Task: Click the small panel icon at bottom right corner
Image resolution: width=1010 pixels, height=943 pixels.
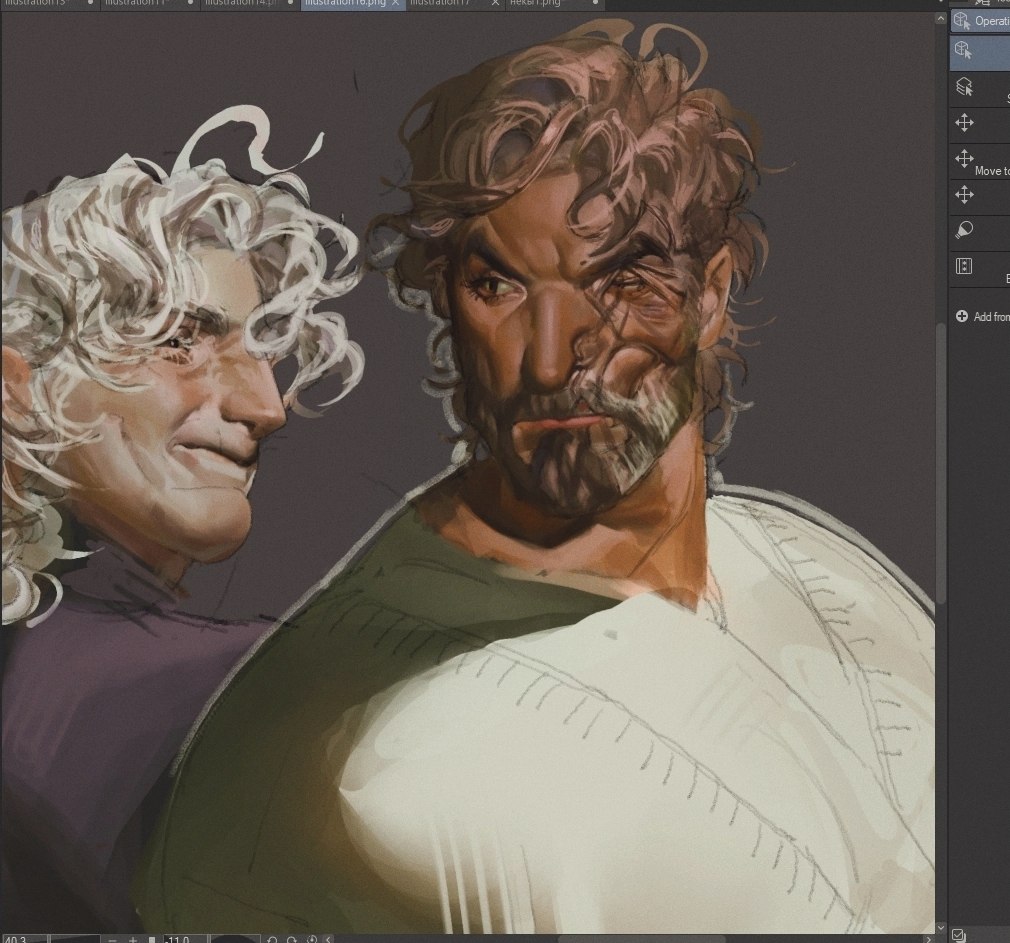Action: (958, 935)
